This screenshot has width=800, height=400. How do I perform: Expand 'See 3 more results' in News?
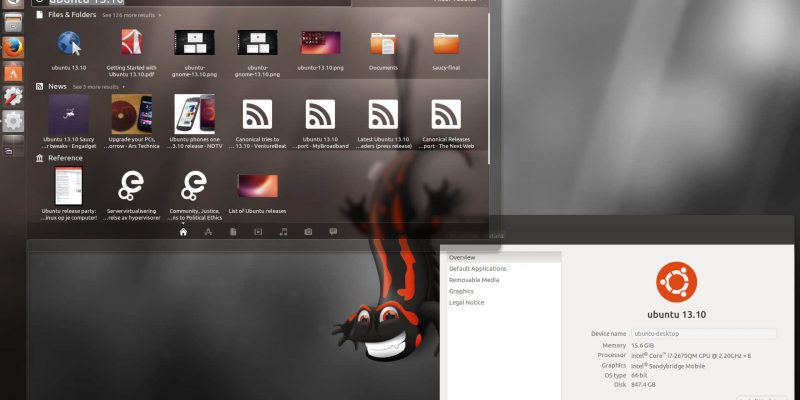coord(99,87)
